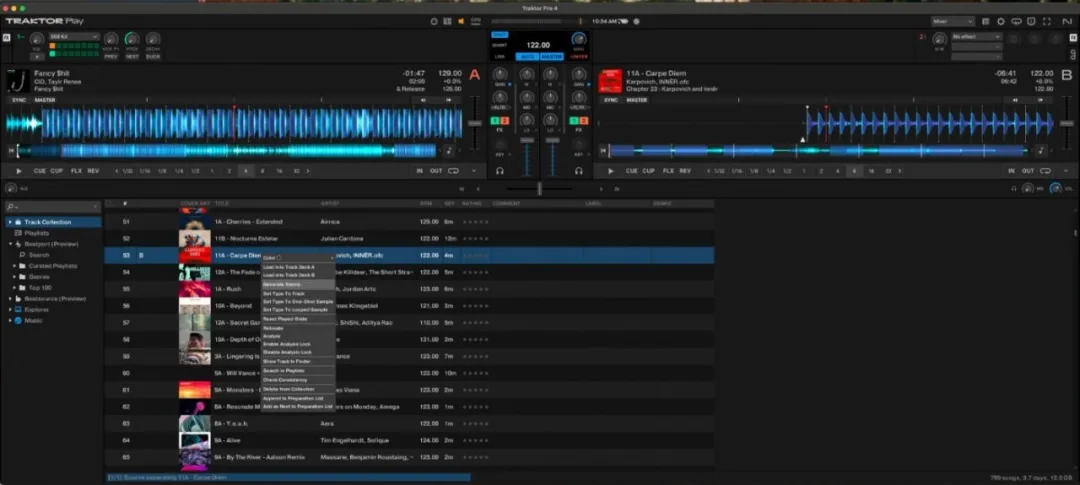
Task: Click the preview player play button in FX unit 1
Action: 36,56
